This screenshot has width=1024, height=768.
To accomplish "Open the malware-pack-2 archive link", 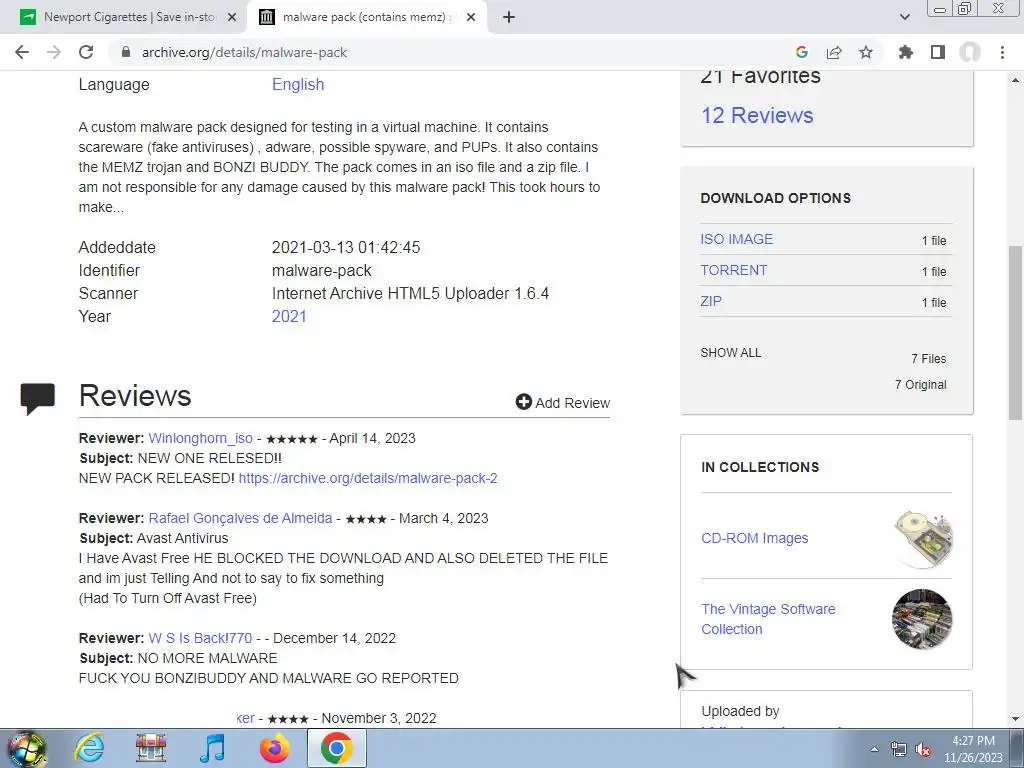I will pyautogui.click(x=368, y=478).
